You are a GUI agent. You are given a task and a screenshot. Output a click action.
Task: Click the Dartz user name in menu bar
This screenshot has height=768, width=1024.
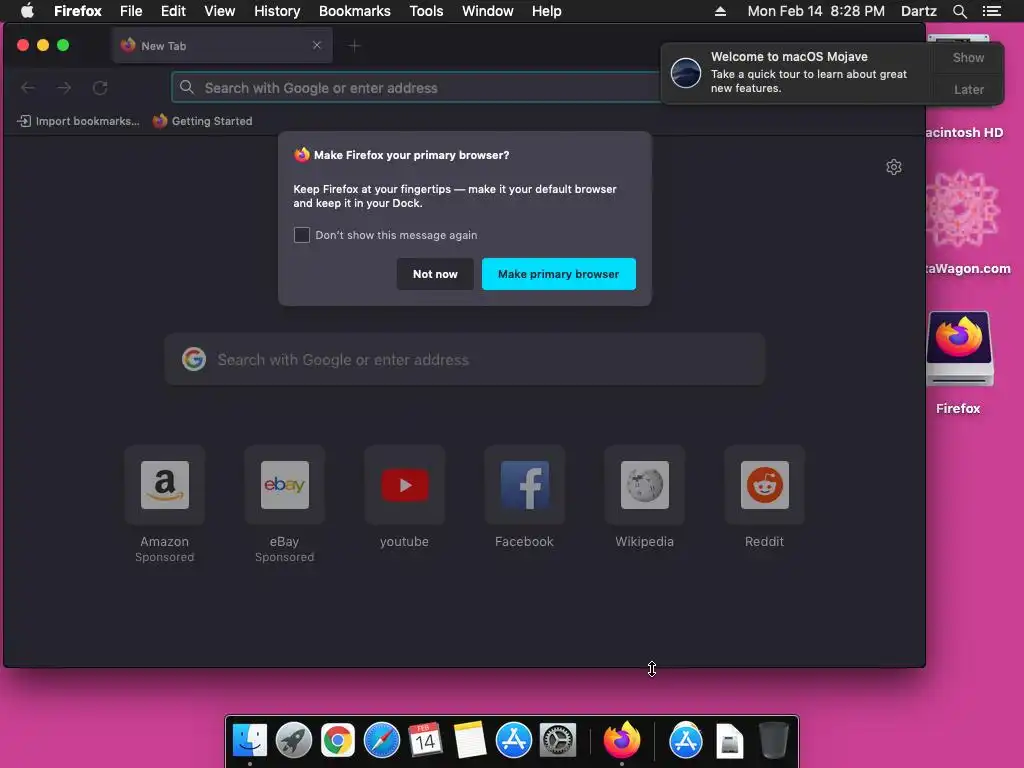(919, 11)
